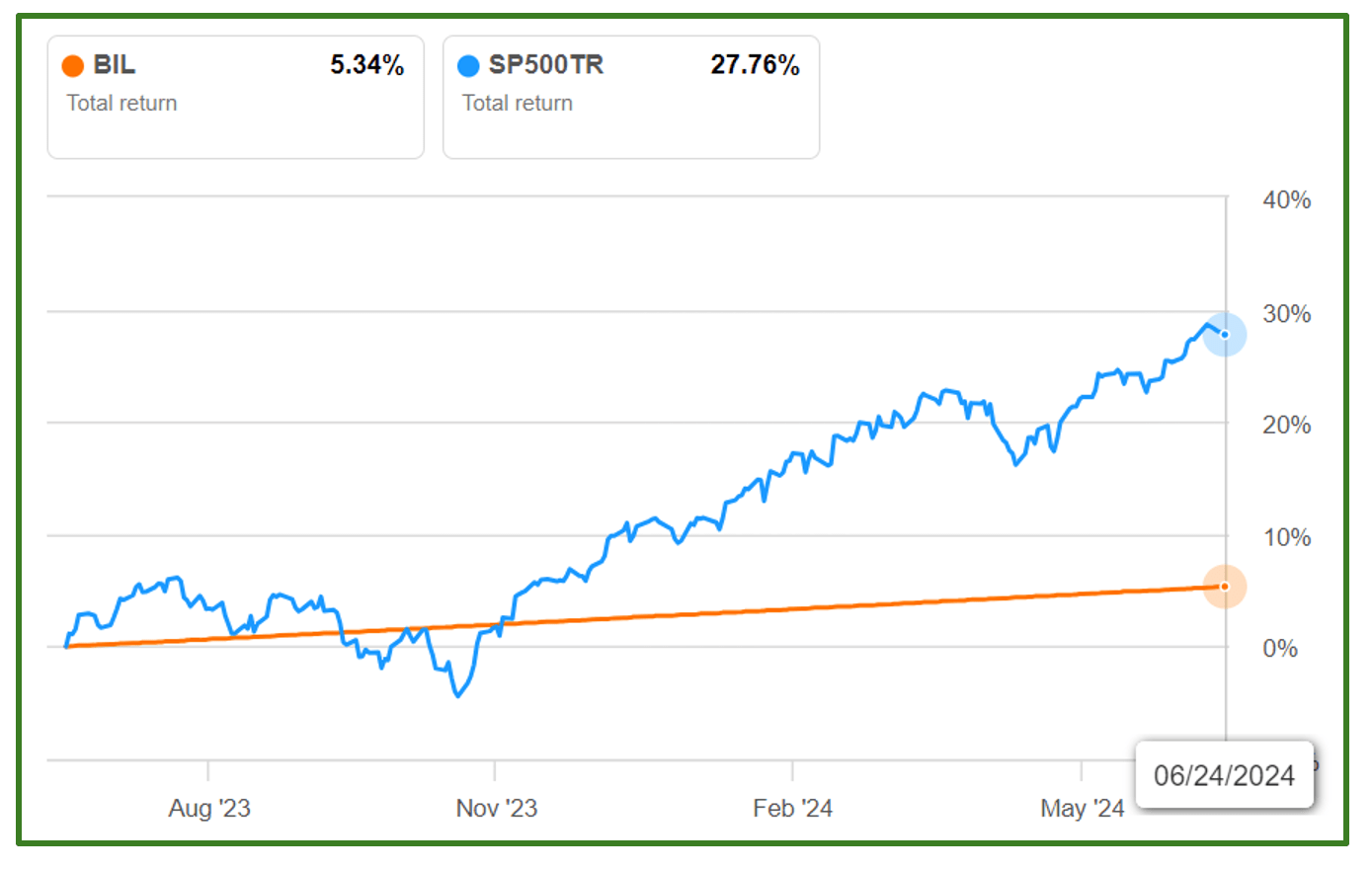Click the 0% y-axis label
1372x871 pixels.
[1280, 649]
